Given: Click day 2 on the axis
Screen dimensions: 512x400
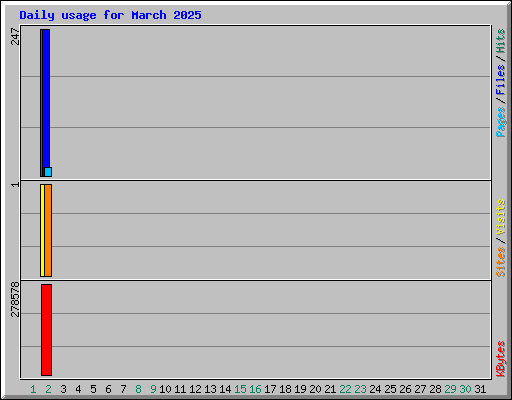Looking at the screenshot, I should 48,389.
